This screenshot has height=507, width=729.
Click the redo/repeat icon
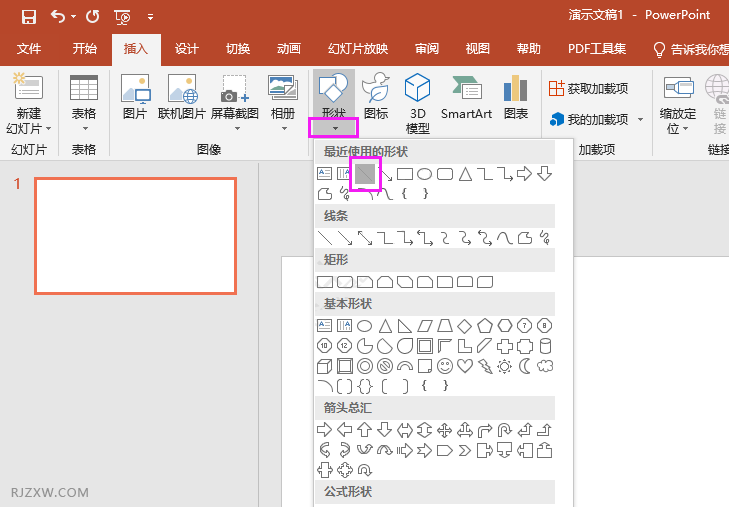[x=93, y=17]
